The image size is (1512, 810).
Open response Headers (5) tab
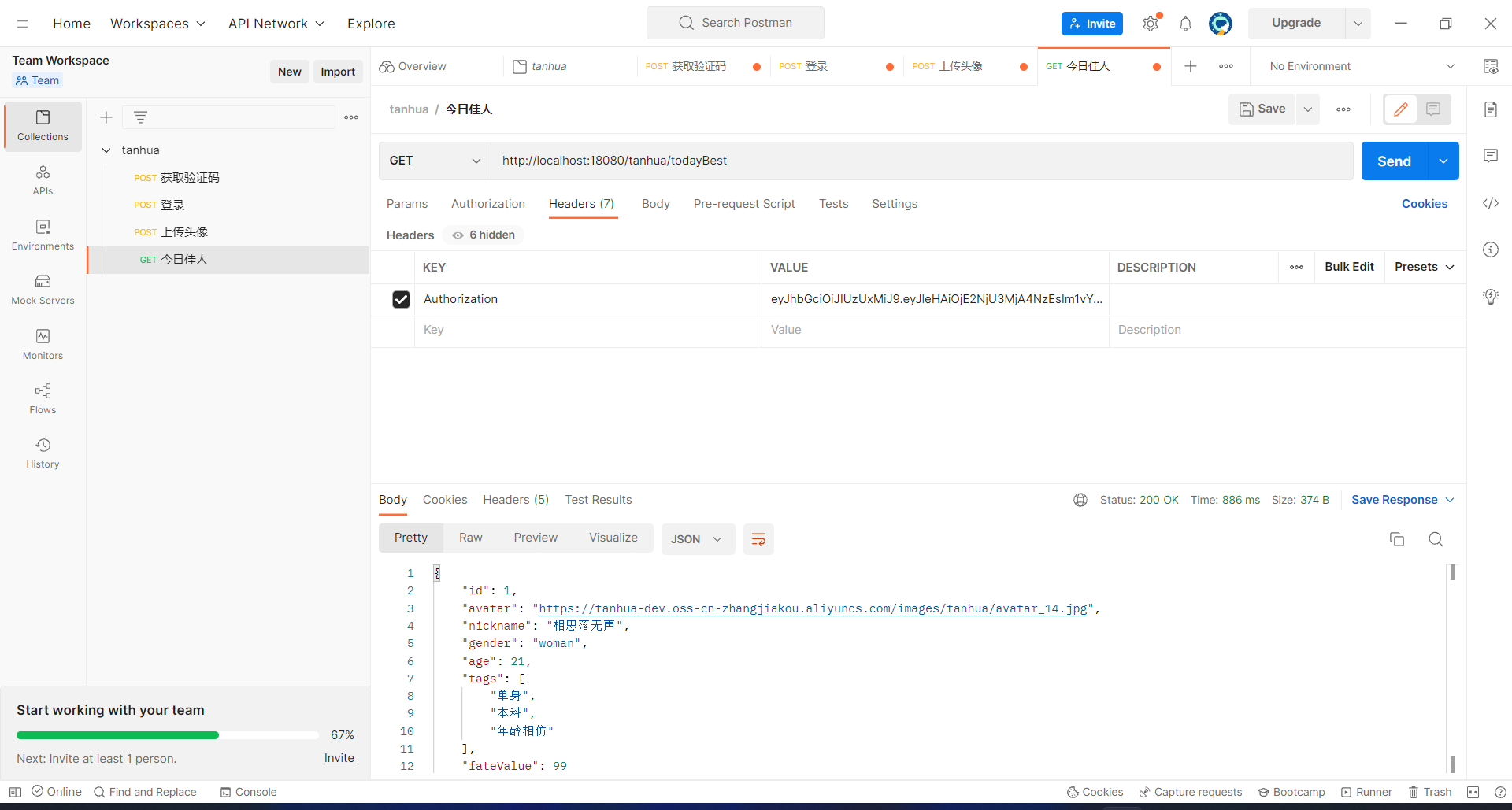(x=516, y=500)
